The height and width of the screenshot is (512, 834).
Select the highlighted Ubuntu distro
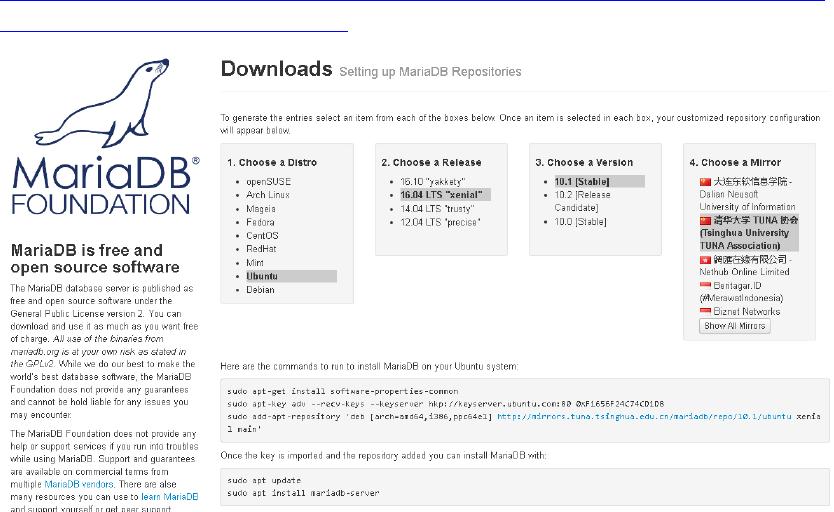[291, 276]
